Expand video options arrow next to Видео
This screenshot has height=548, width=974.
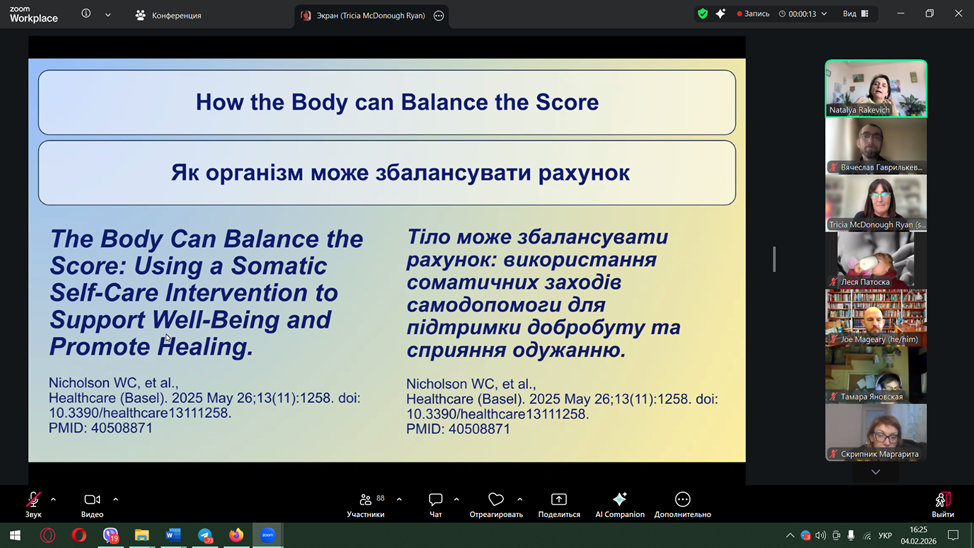click(x=115, y=499)
